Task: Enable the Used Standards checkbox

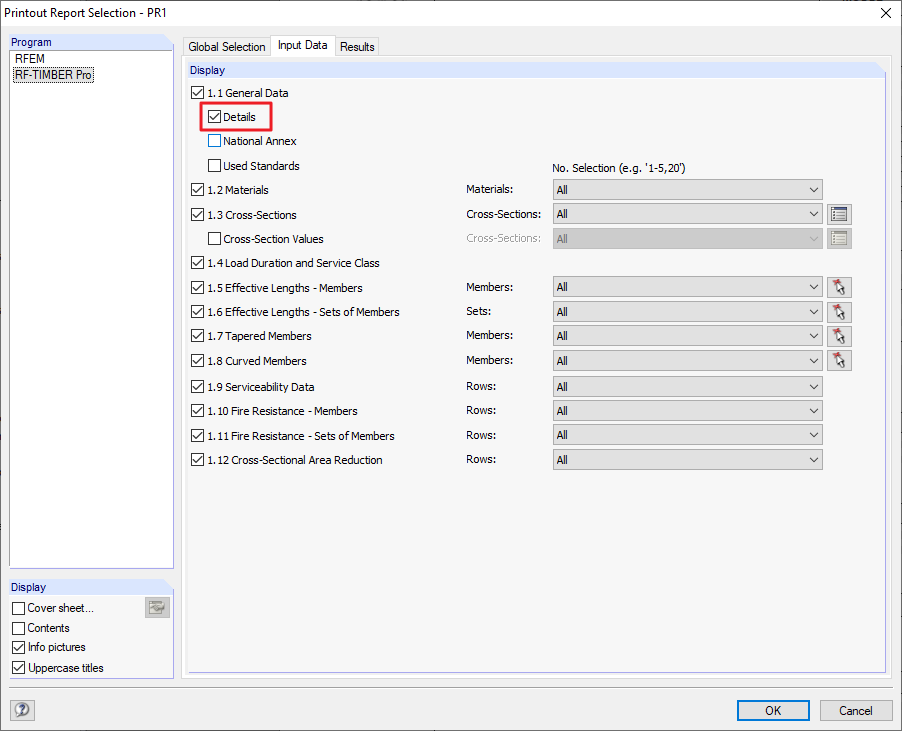Action: click(214, 165)
